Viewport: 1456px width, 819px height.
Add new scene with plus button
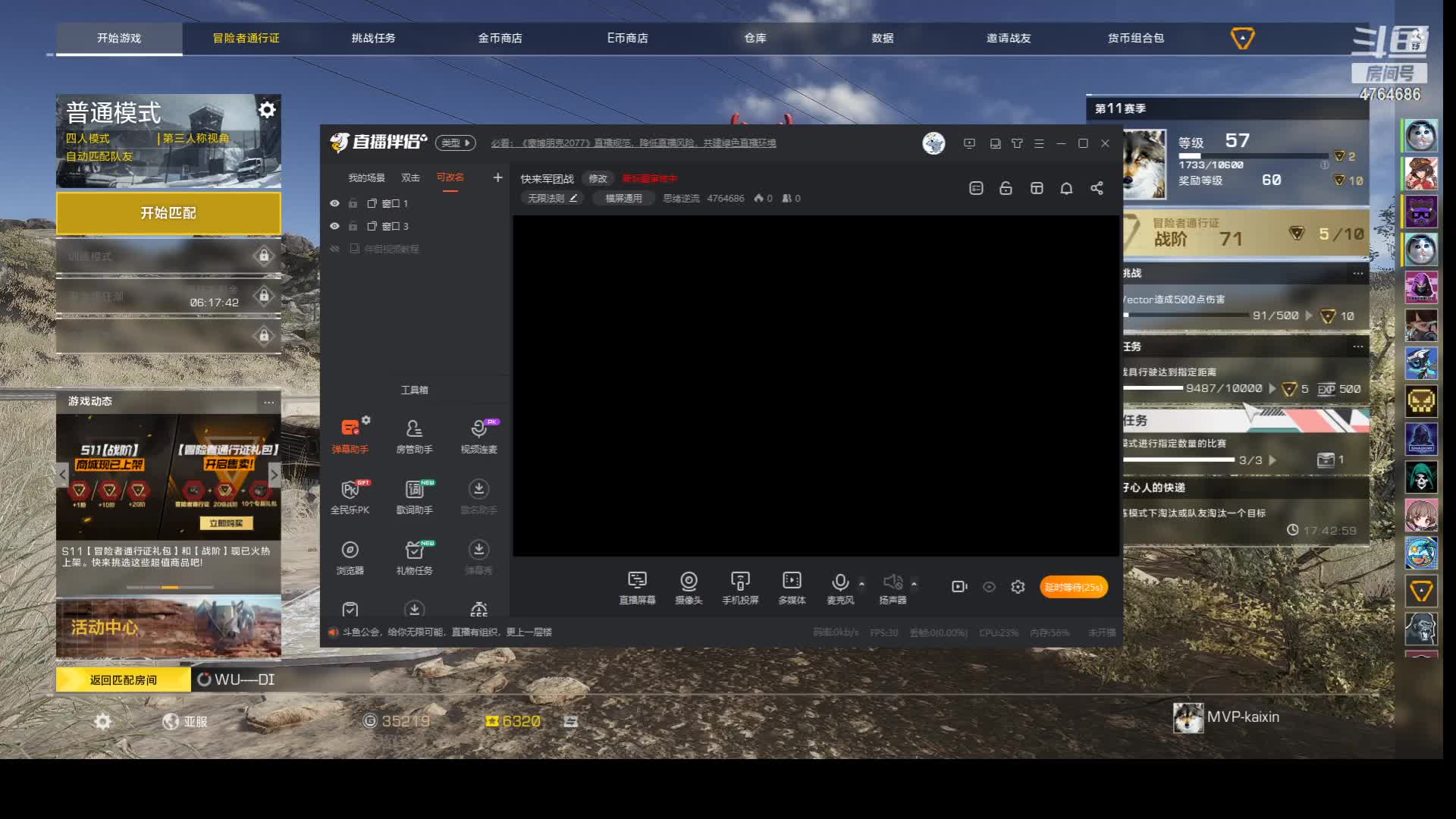[497, 177]
